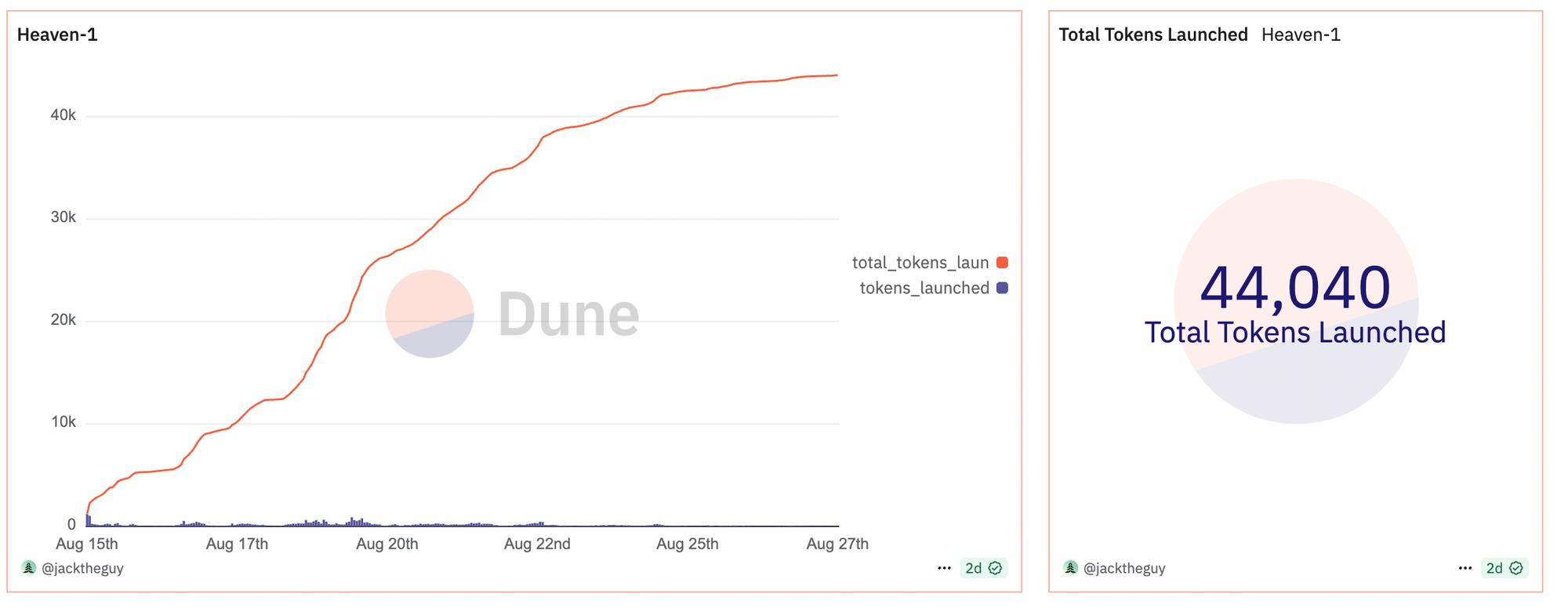Click the verified check icon on the chart panel
The width and height of the screenshot is (1568, 612).
(996, 568)
